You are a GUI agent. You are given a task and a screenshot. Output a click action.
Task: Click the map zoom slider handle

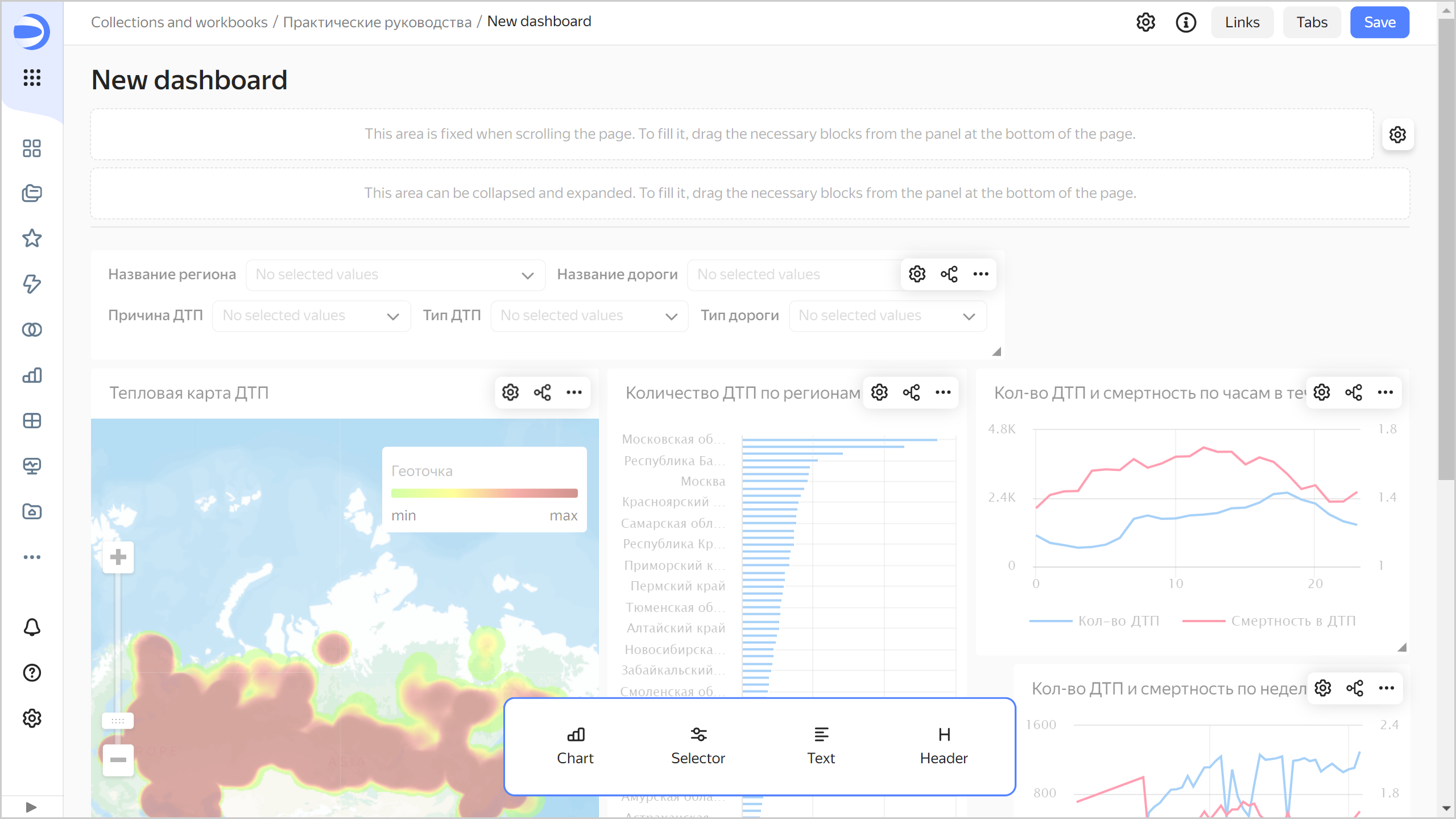click(x=118, y=721)
